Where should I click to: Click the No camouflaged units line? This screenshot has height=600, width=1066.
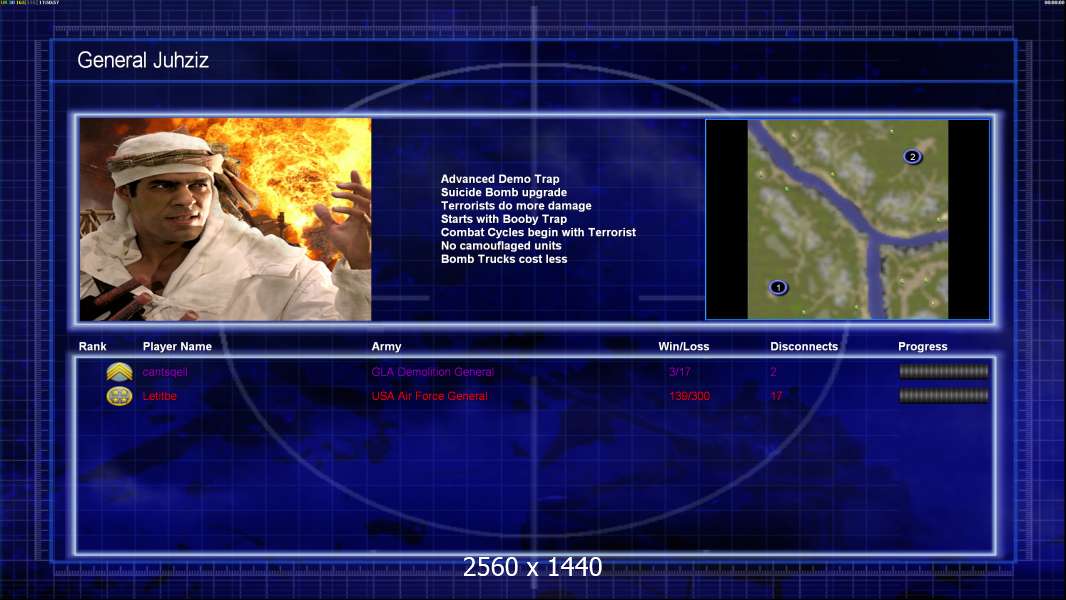pos(501,245)
